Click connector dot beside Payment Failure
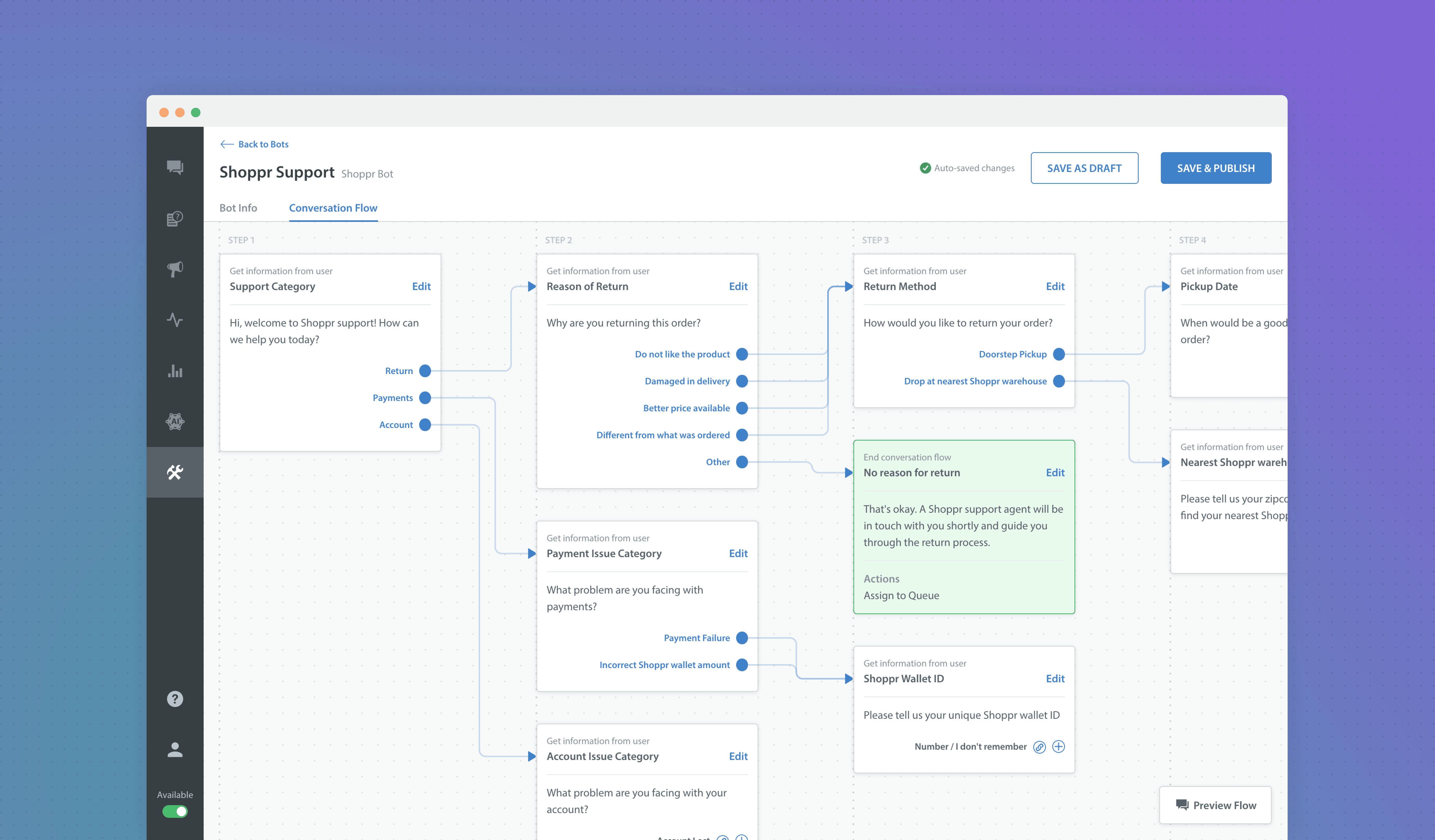This screenshot has height=840, width=1435. click(742, 638)
